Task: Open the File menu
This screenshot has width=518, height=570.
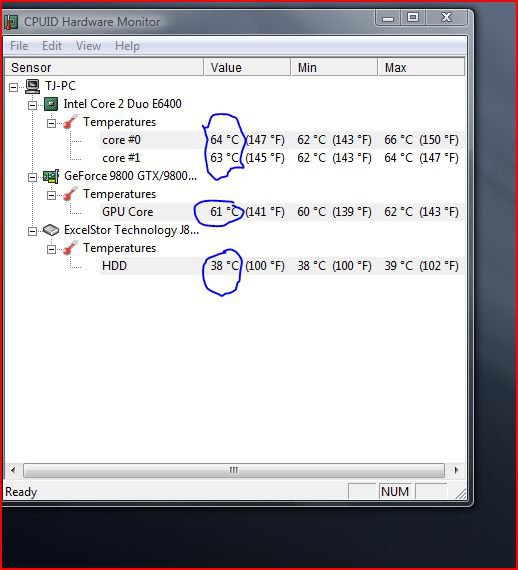Action: [x=19, y=46]
